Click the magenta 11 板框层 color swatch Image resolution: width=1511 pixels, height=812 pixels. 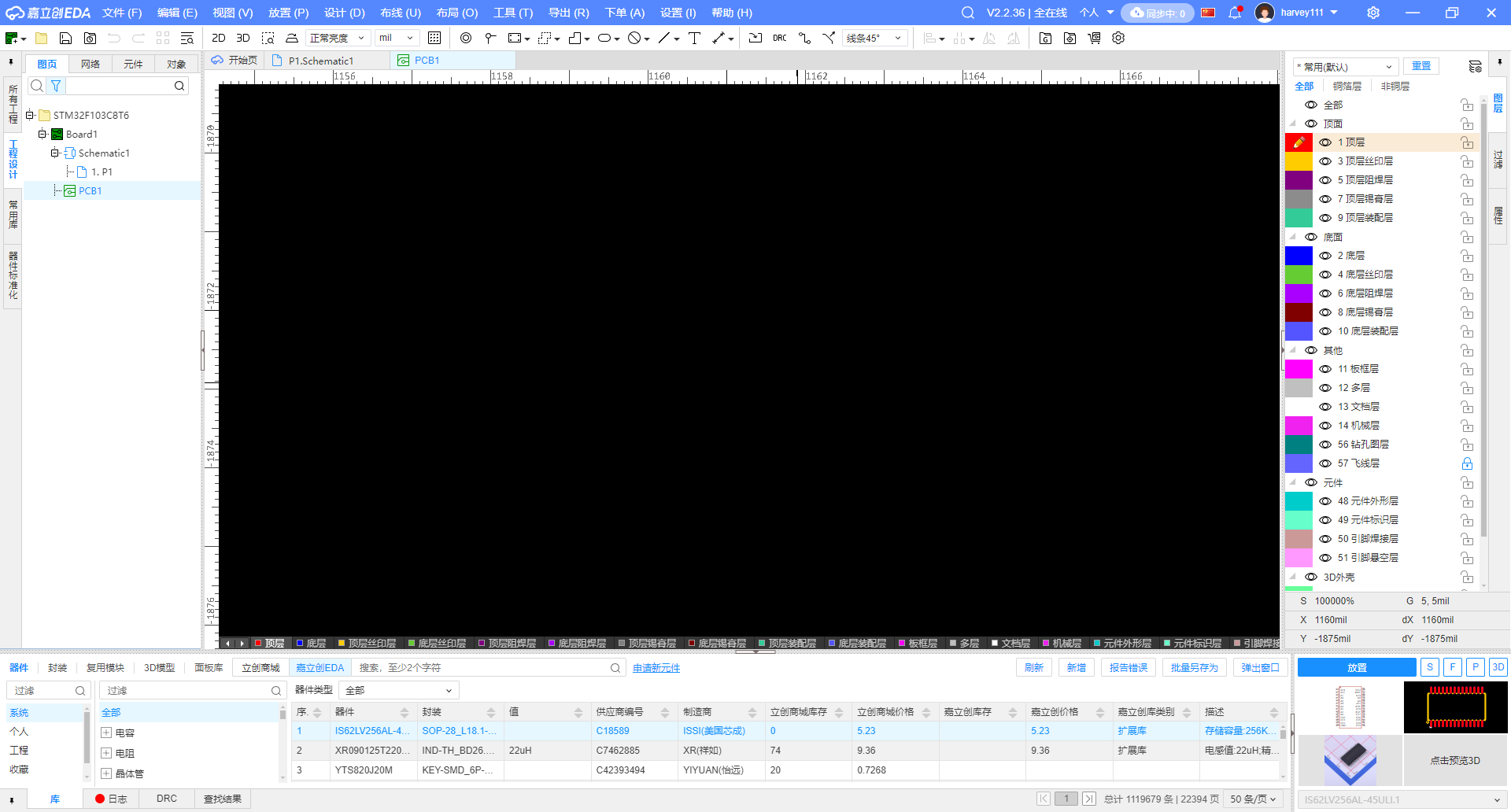pyautogui.click(x=1299, y=369)
